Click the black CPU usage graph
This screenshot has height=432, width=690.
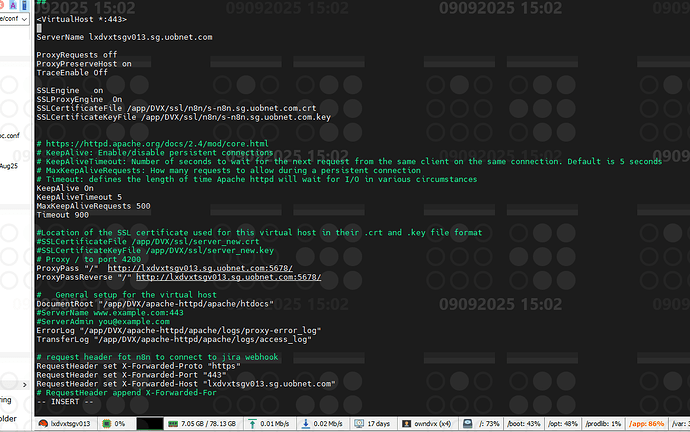pos(150,424)
